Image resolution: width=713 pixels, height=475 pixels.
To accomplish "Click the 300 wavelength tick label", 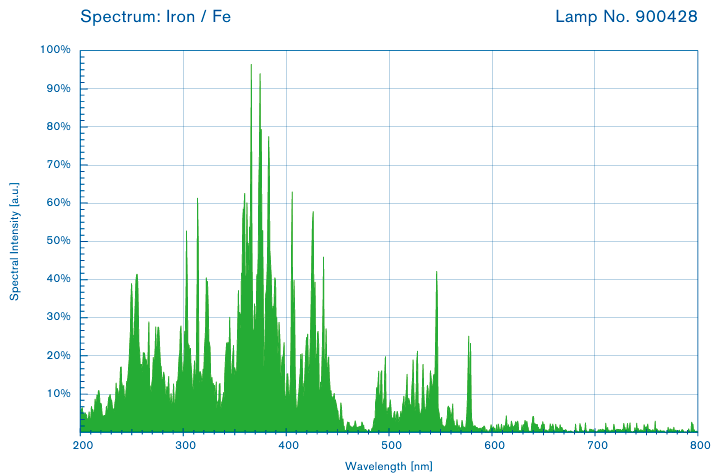I will tap(186, 445).
